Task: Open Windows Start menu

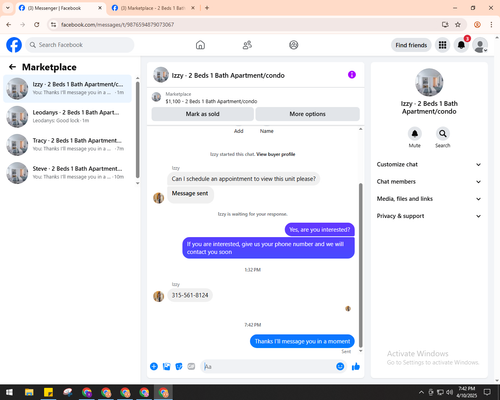Action: pos(9,392)
